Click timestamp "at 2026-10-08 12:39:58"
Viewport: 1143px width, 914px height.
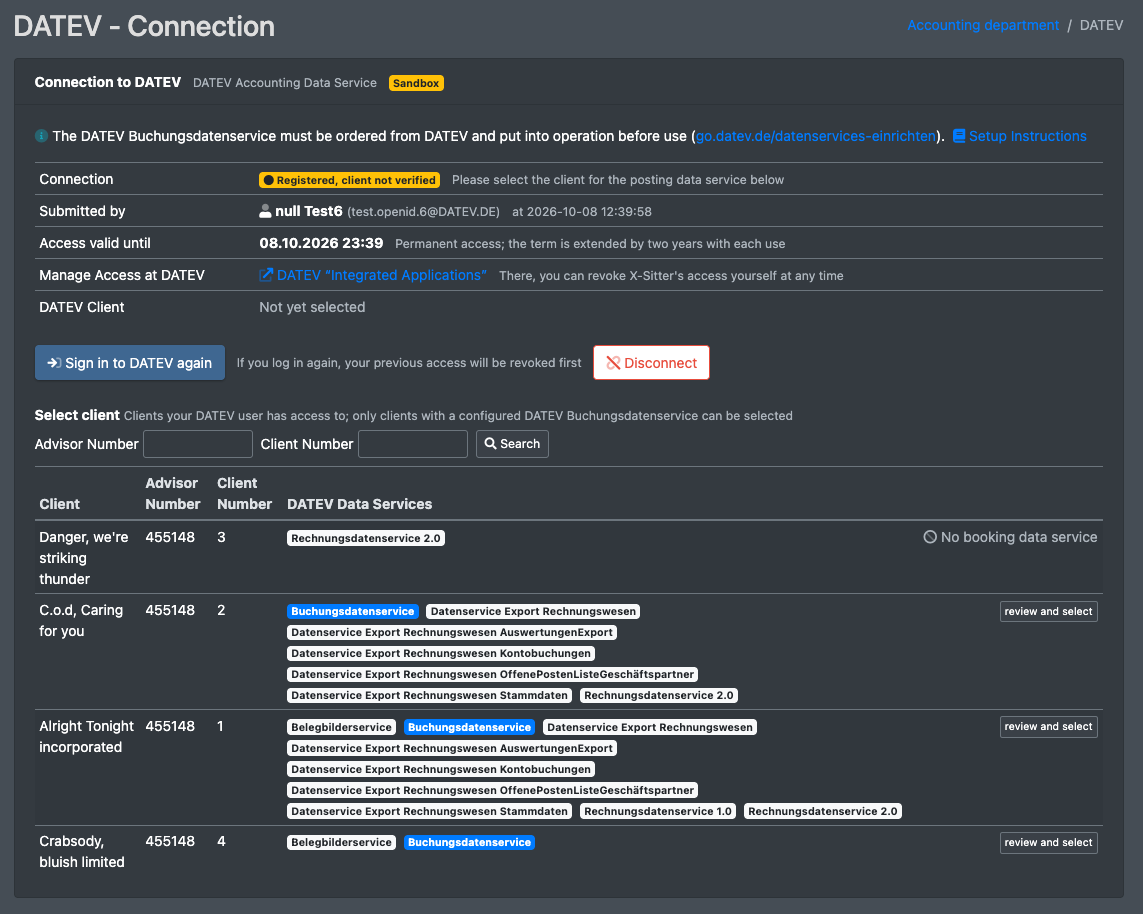[582, 212]
